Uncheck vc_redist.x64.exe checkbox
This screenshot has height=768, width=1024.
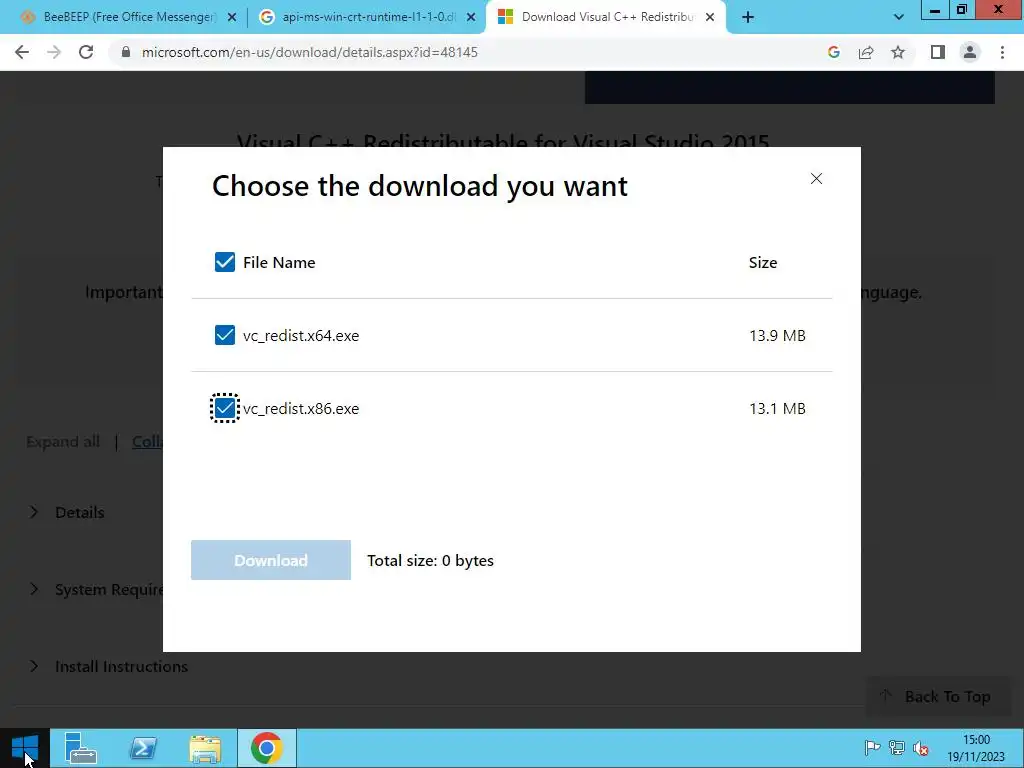click(225, 335)
